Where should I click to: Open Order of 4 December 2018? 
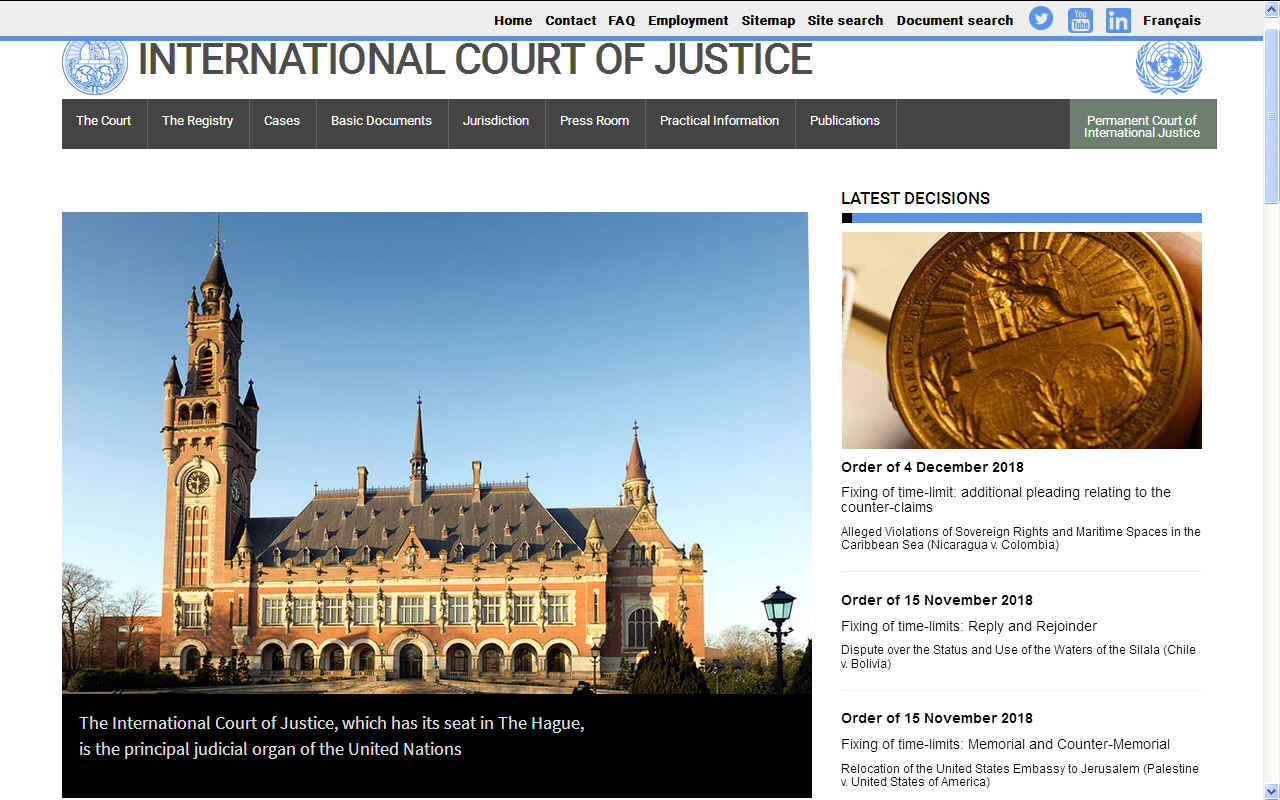pyautogui.click(x=932, y=467)
